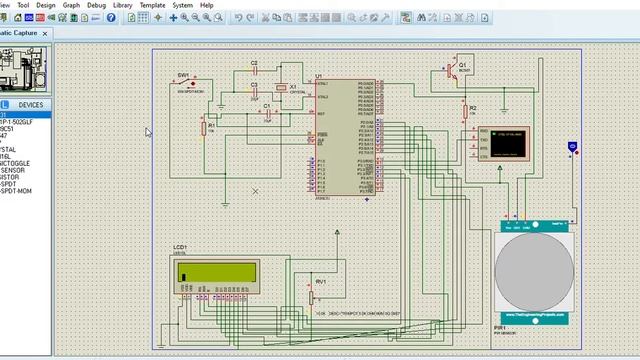Click the Zoom Out magnifier icon
This screenshot has height=360, width=640.
(196, 18)
